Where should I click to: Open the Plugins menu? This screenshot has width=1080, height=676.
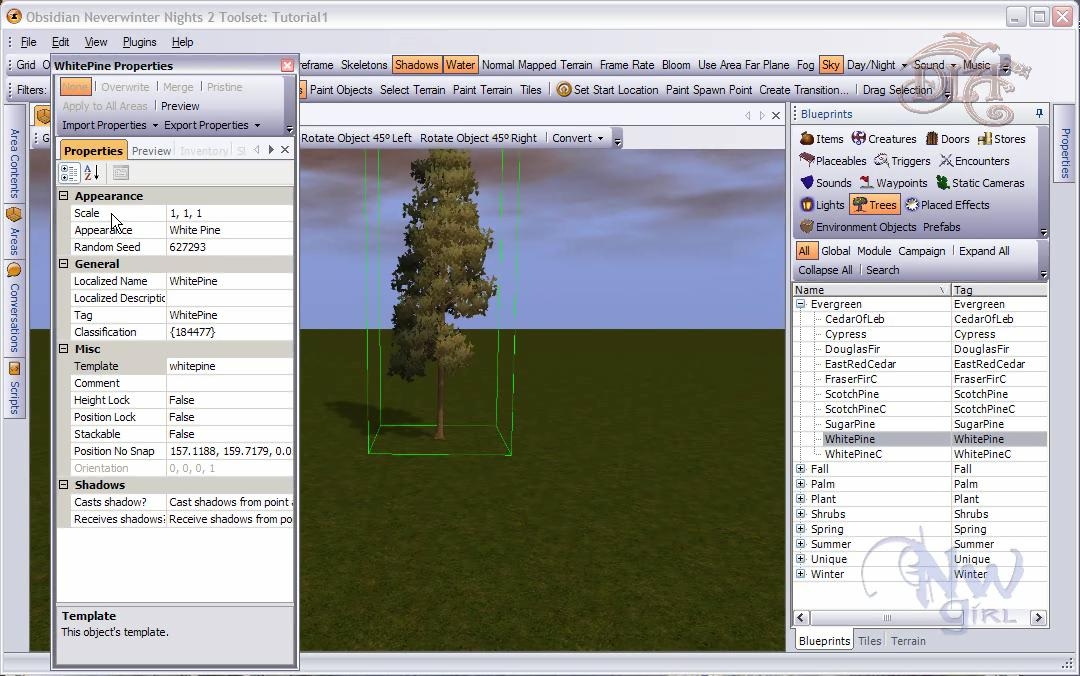[x=139, y=42]
